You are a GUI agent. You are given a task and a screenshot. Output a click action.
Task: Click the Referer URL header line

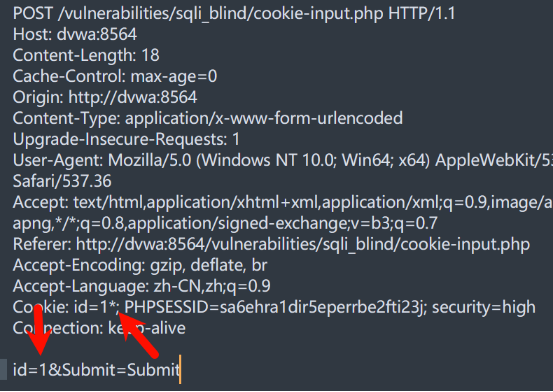click(271, 244)
